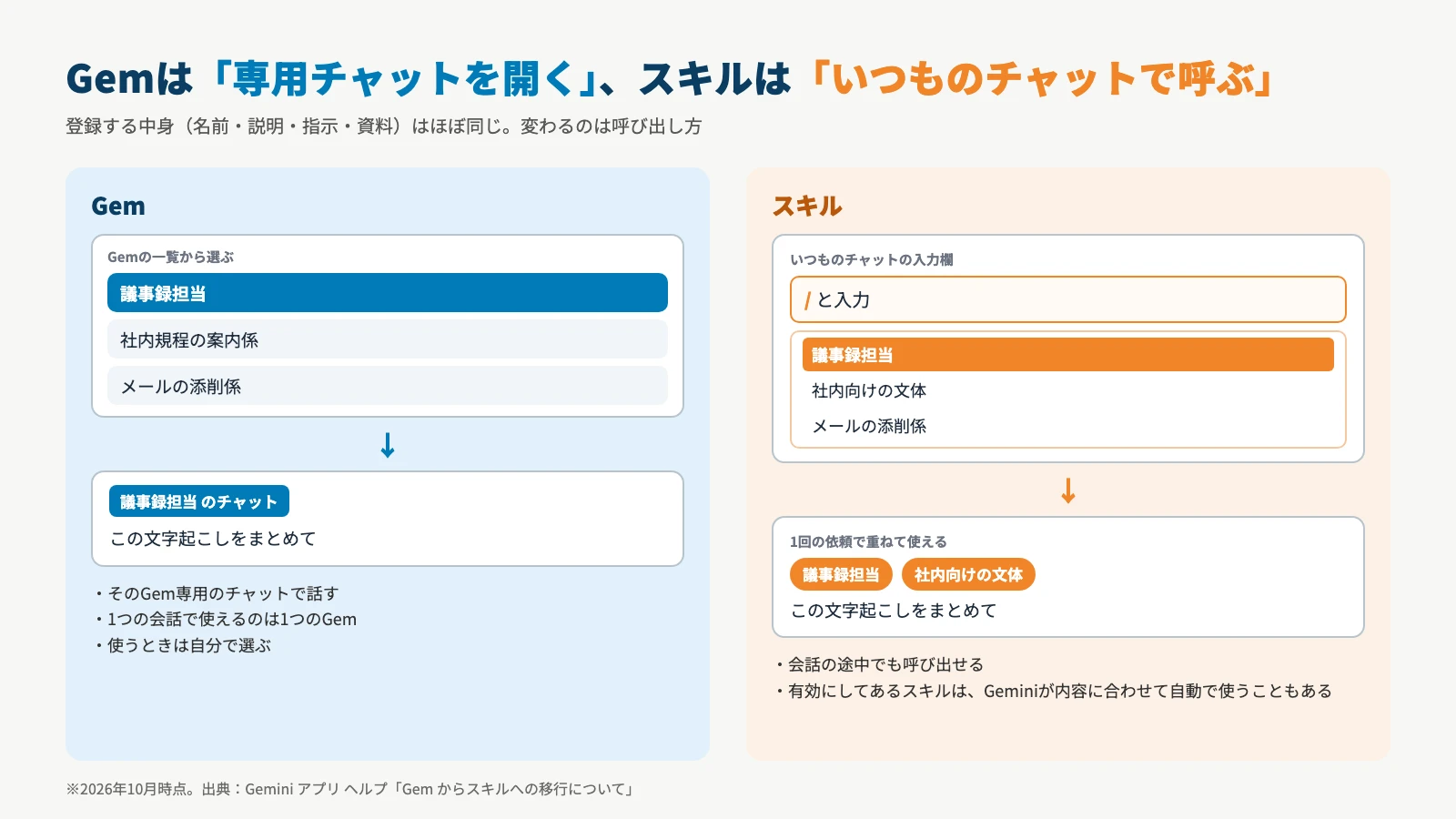Click the orange 社内向けの文体 skill chip
Viewport: 1456px width, 819px height.
point(968,574)
